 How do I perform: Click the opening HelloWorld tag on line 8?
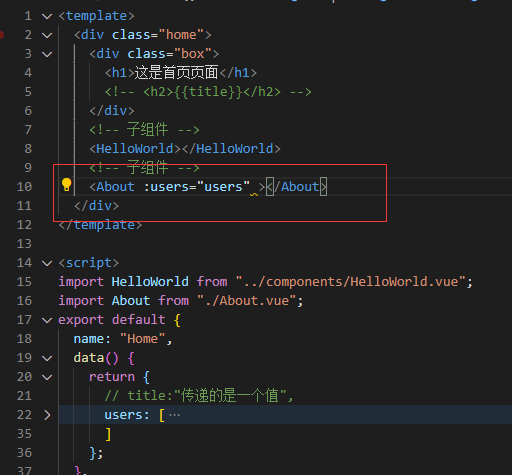[x=135, y=149]
